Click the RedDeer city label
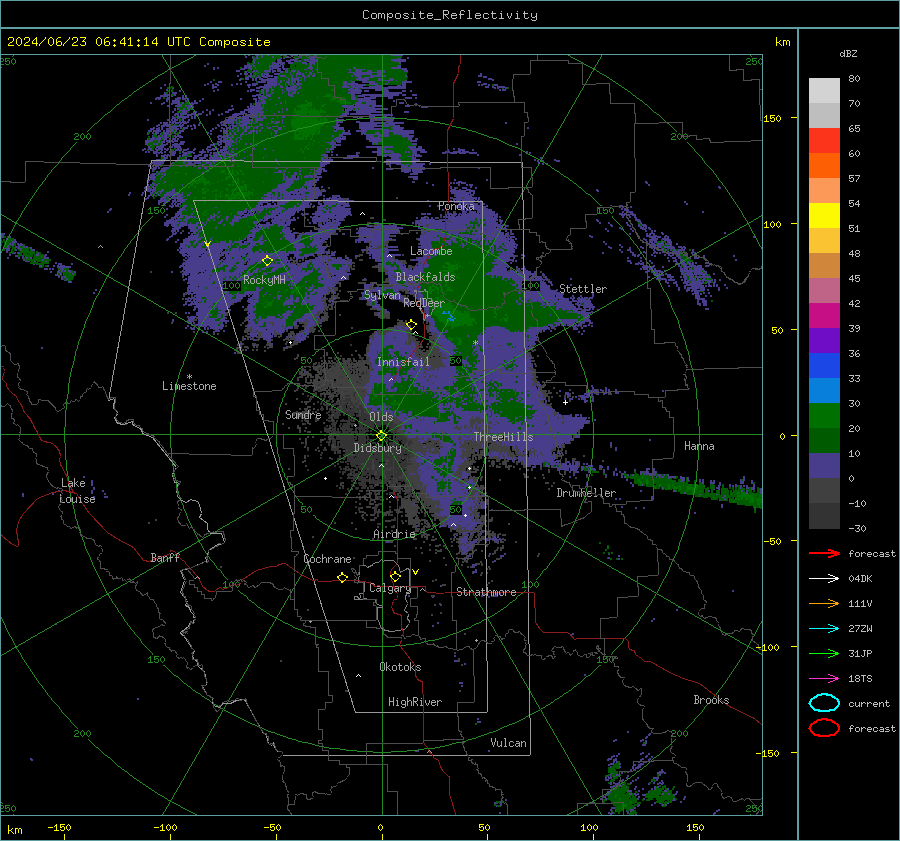The width and height of the screenshot is (900, 841). [424, 303]
